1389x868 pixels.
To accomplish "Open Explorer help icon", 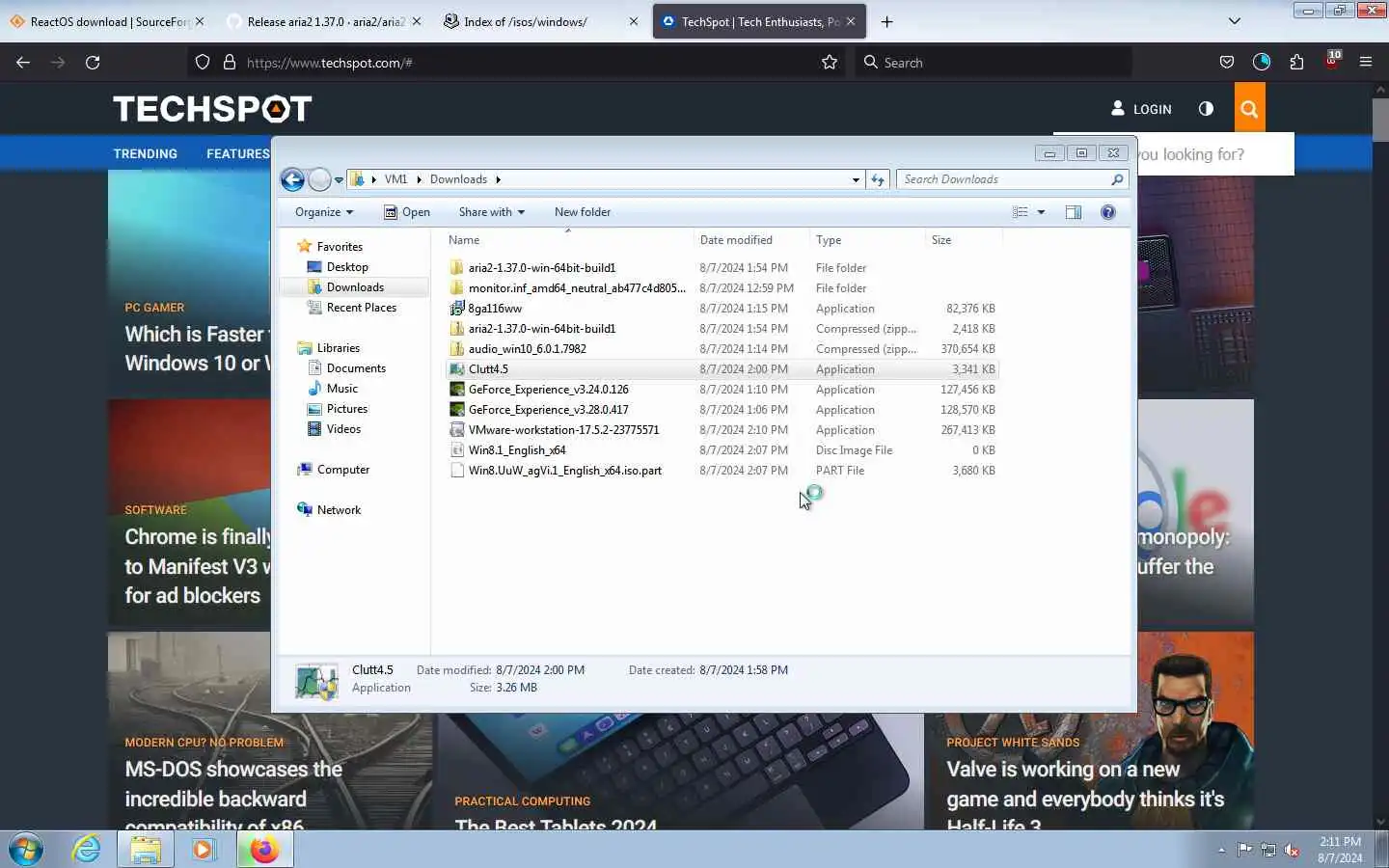I will [x=1108, y=212].
